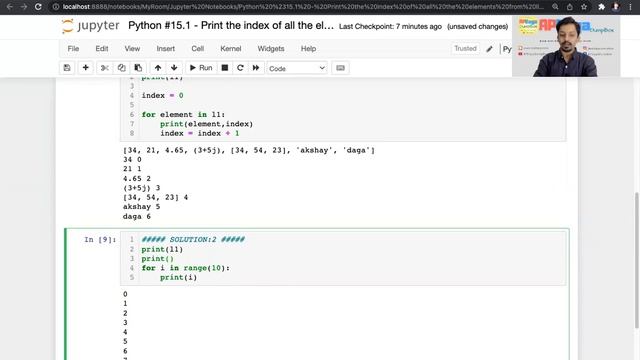This screenshot has height=360, width=640.
Task: Click the In [9] cell prompt
Action: 100,240
